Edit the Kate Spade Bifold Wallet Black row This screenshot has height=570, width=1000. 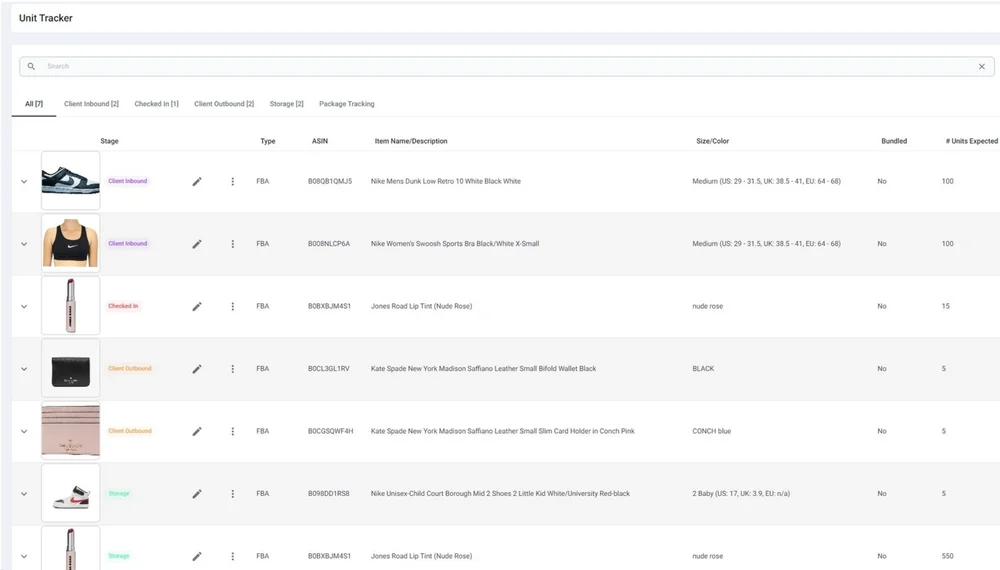point(197,369)
